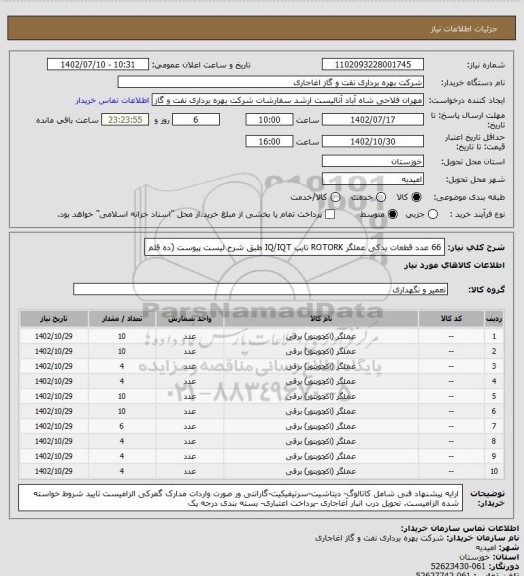Click the need date in row 10
The height and width of the screenshot is (576, 524).
(x=54, y=471)
